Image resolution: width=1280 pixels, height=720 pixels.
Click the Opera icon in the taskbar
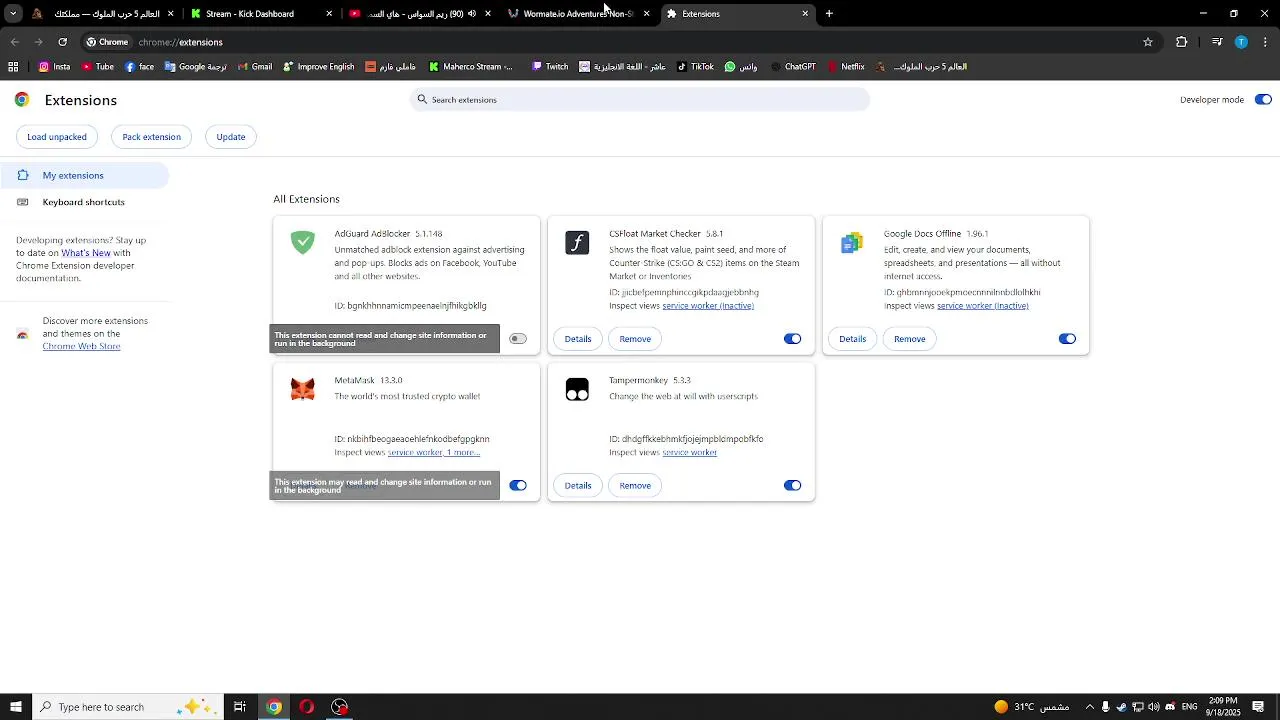pos(307,707)
